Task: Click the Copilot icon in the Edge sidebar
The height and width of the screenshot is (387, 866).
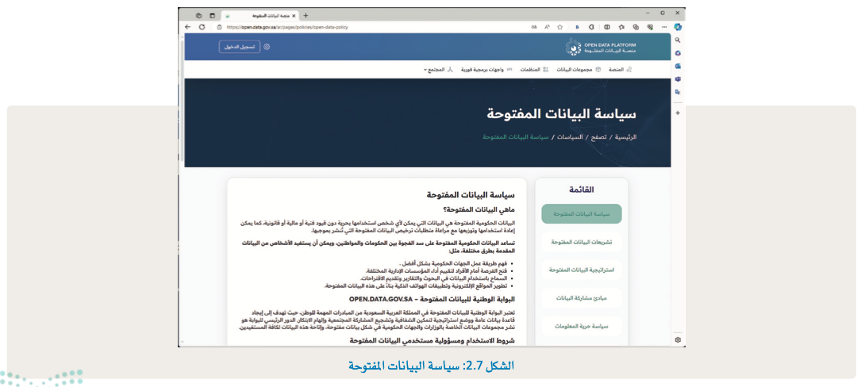Action: click(x=678, y=26)
